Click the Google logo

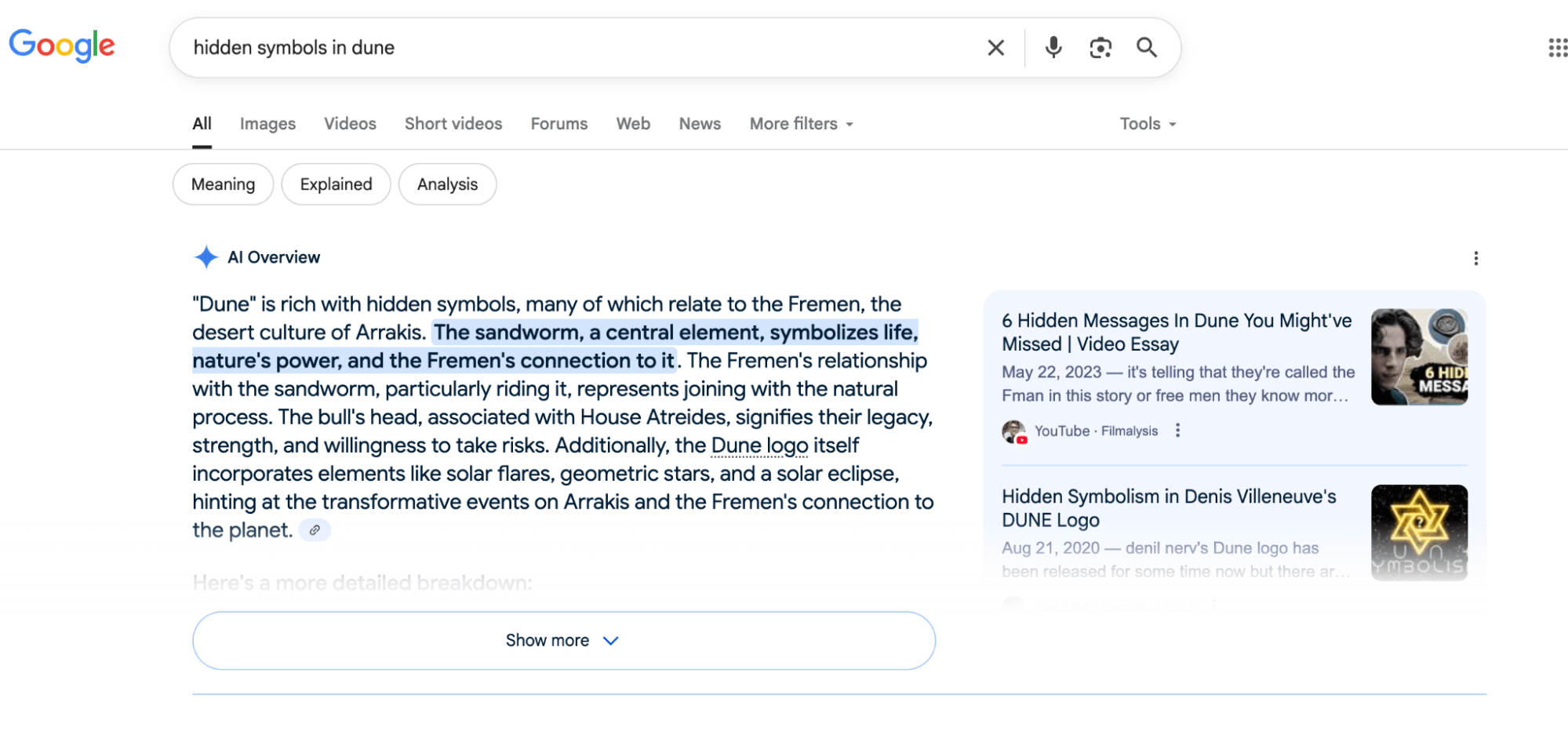click(62, 45)
